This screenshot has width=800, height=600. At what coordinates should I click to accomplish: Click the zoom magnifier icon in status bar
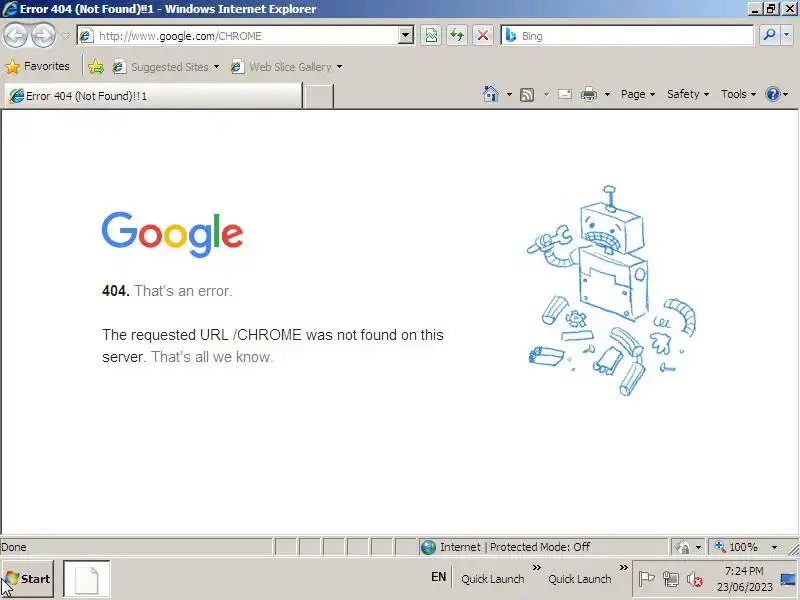[x=720, y=546]
